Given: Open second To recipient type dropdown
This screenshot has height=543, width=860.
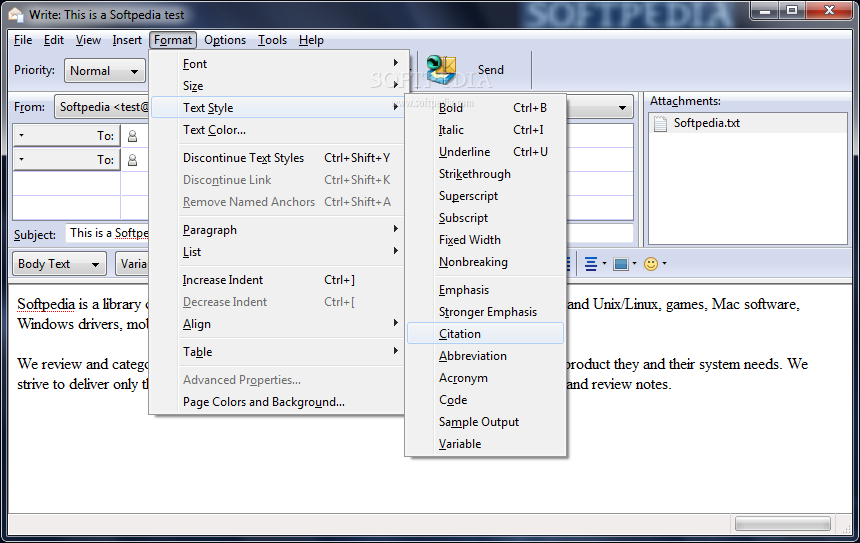Looking at the screenshot, I should coord(66,159).
